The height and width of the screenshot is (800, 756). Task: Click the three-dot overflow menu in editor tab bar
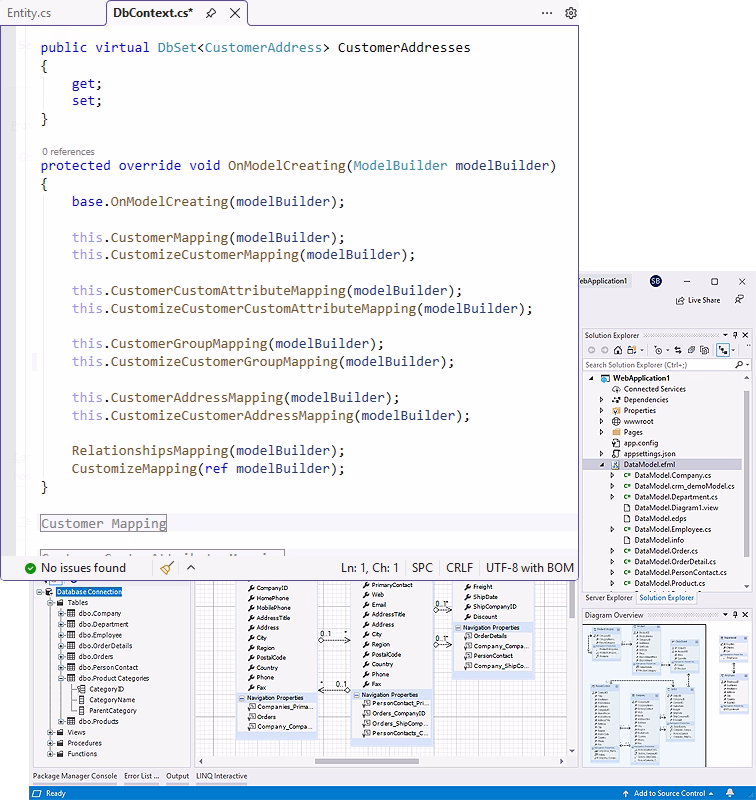coord(547,13)
